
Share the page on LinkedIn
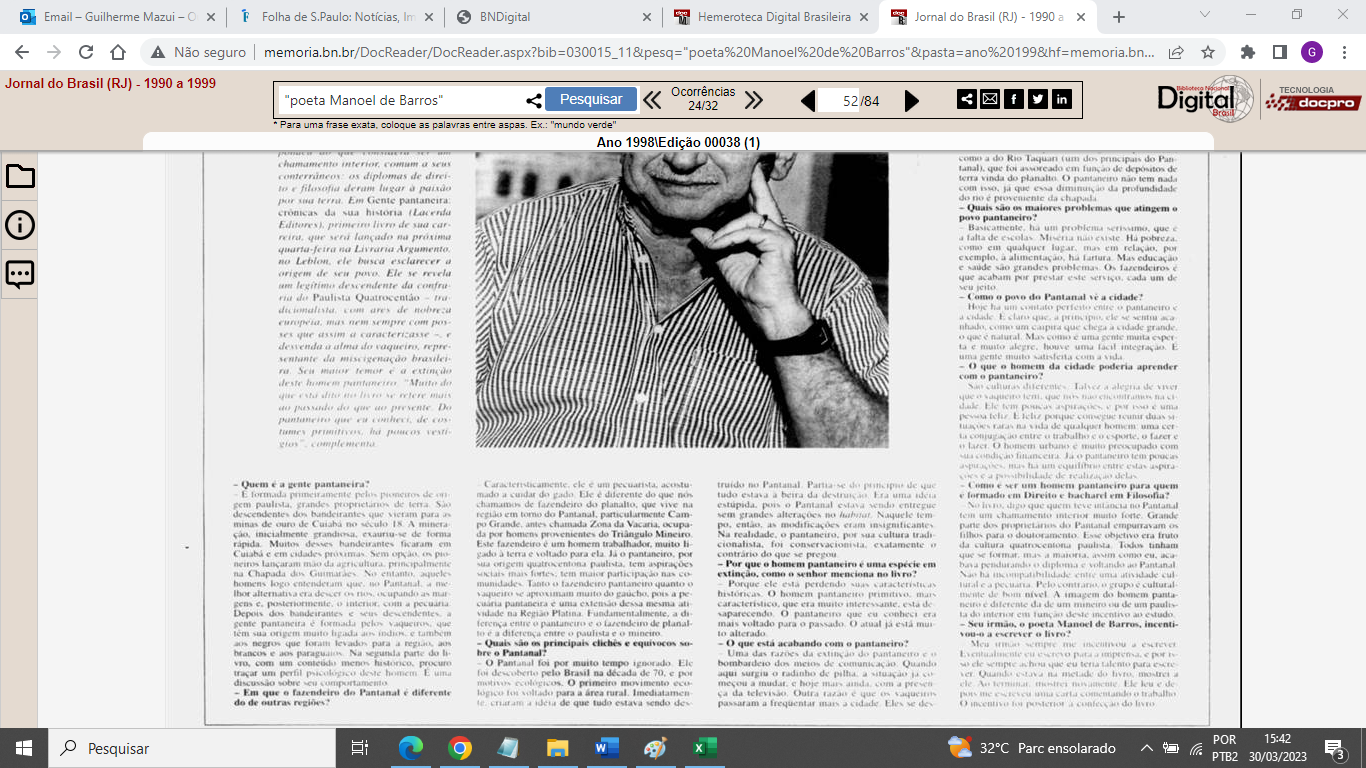pos(1062,99)
